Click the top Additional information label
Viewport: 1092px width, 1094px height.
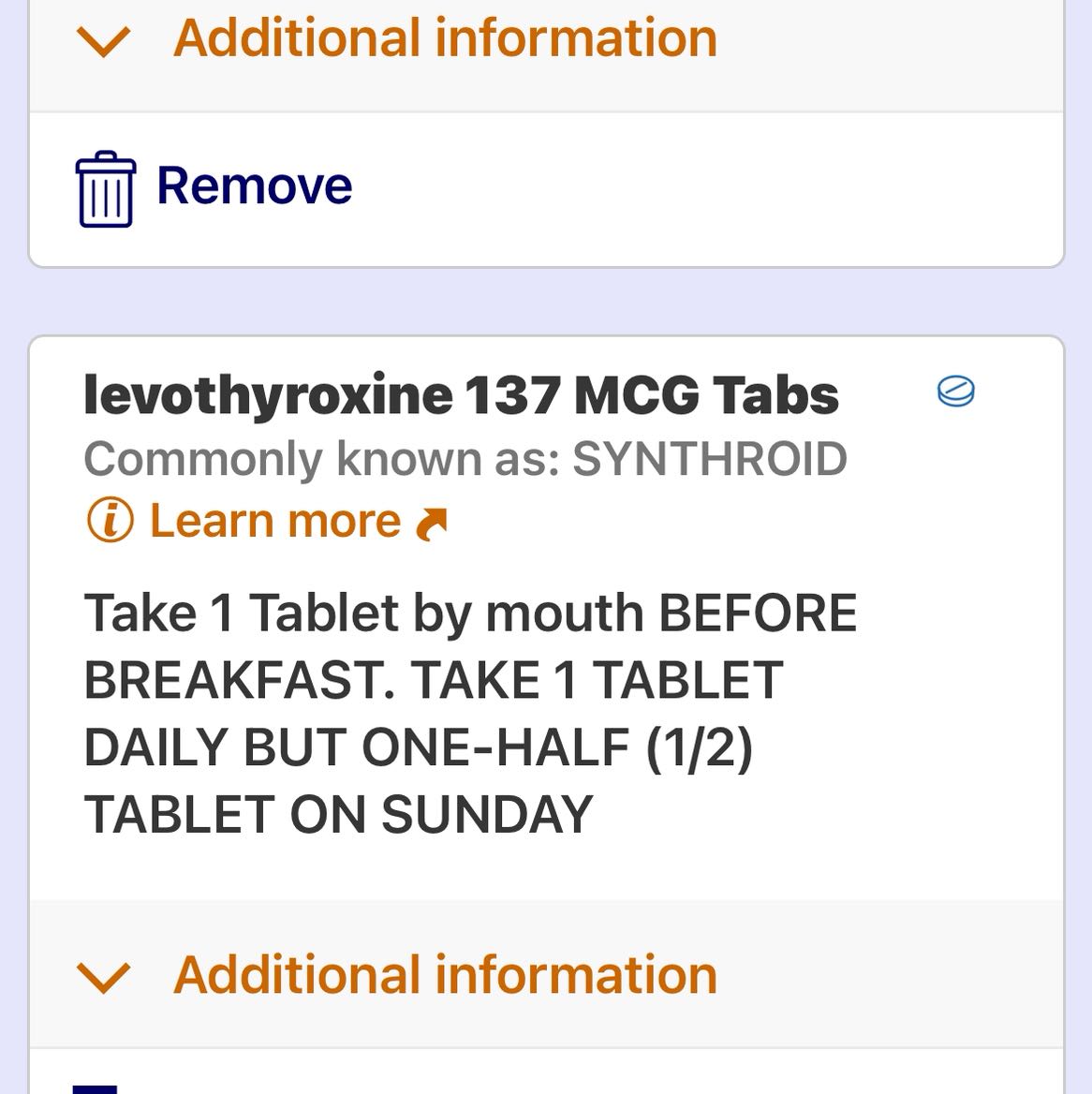(x=445, y=38)
